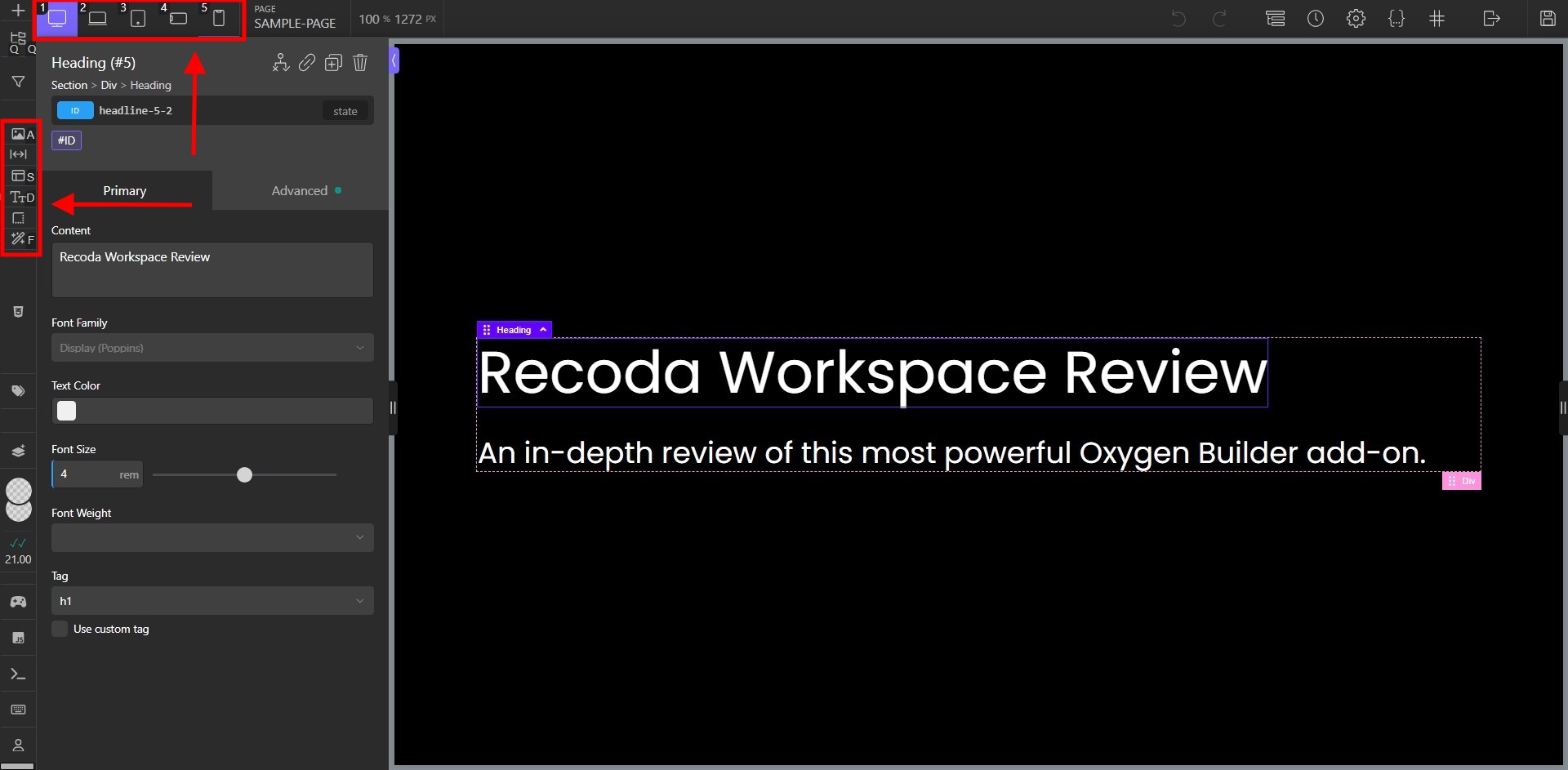
Task: Open the Tag dropdown set to h1
Action: click(x=212, y=600)
